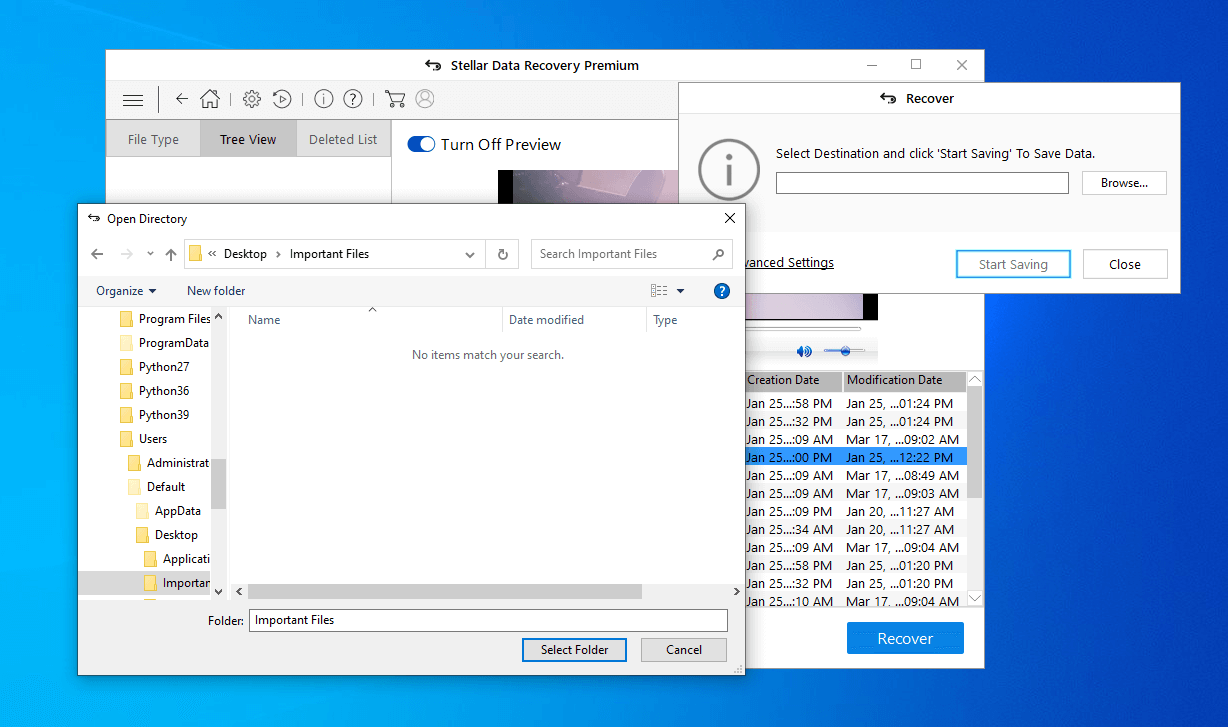Mute the preview volume speaker icon
The height and width of the screenshot is (727, 1228).
[804, 351]
